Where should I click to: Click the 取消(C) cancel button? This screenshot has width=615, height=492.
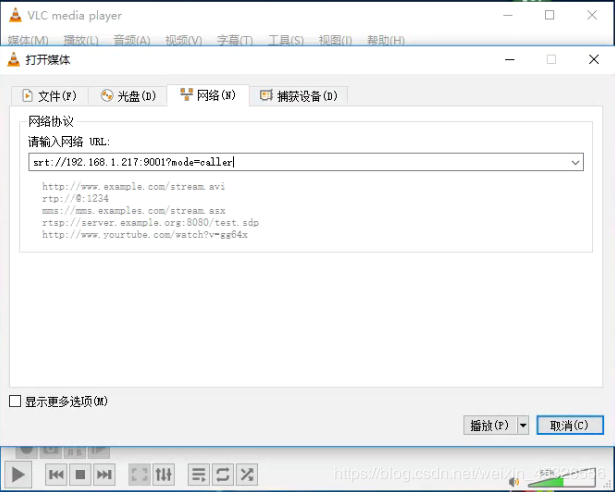click(x=570, y=425)
